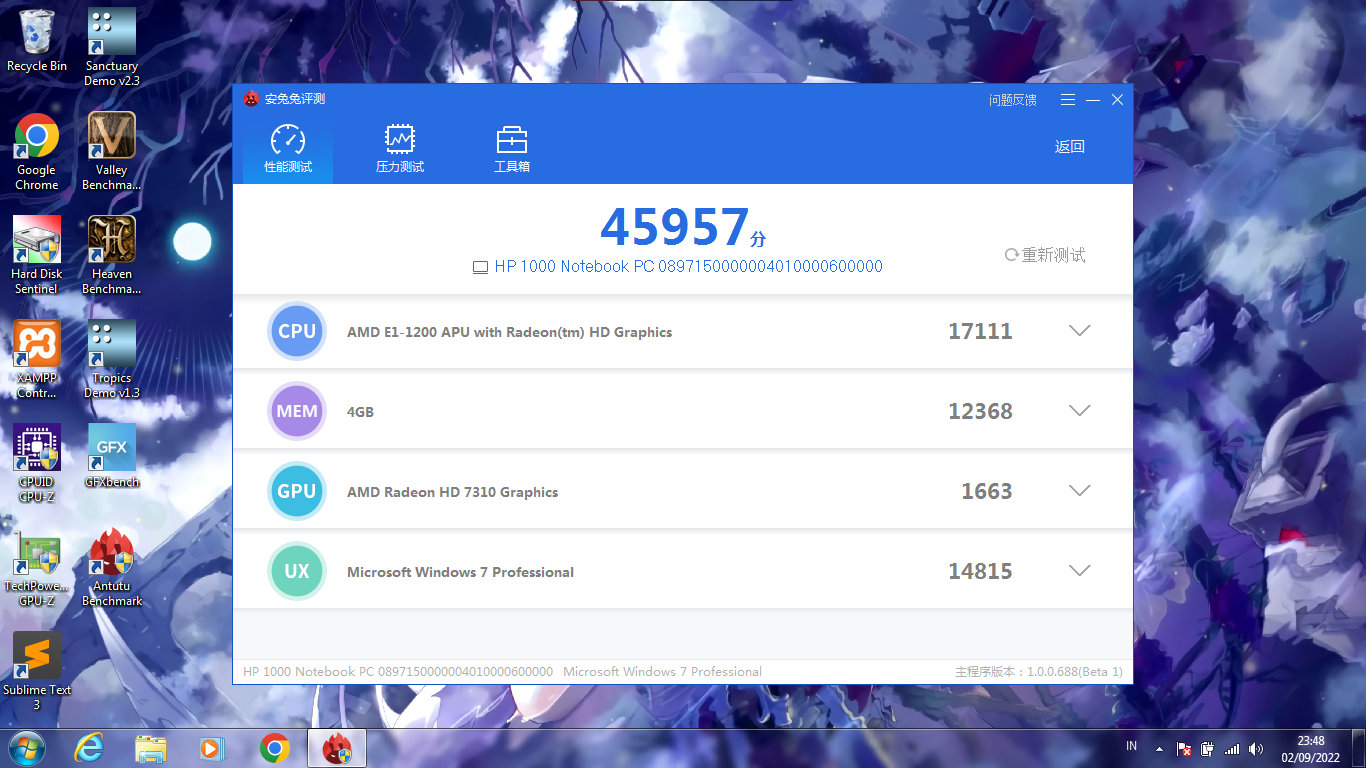Click the 4GB memory label
1366x768 pixels.
[360, 412]
